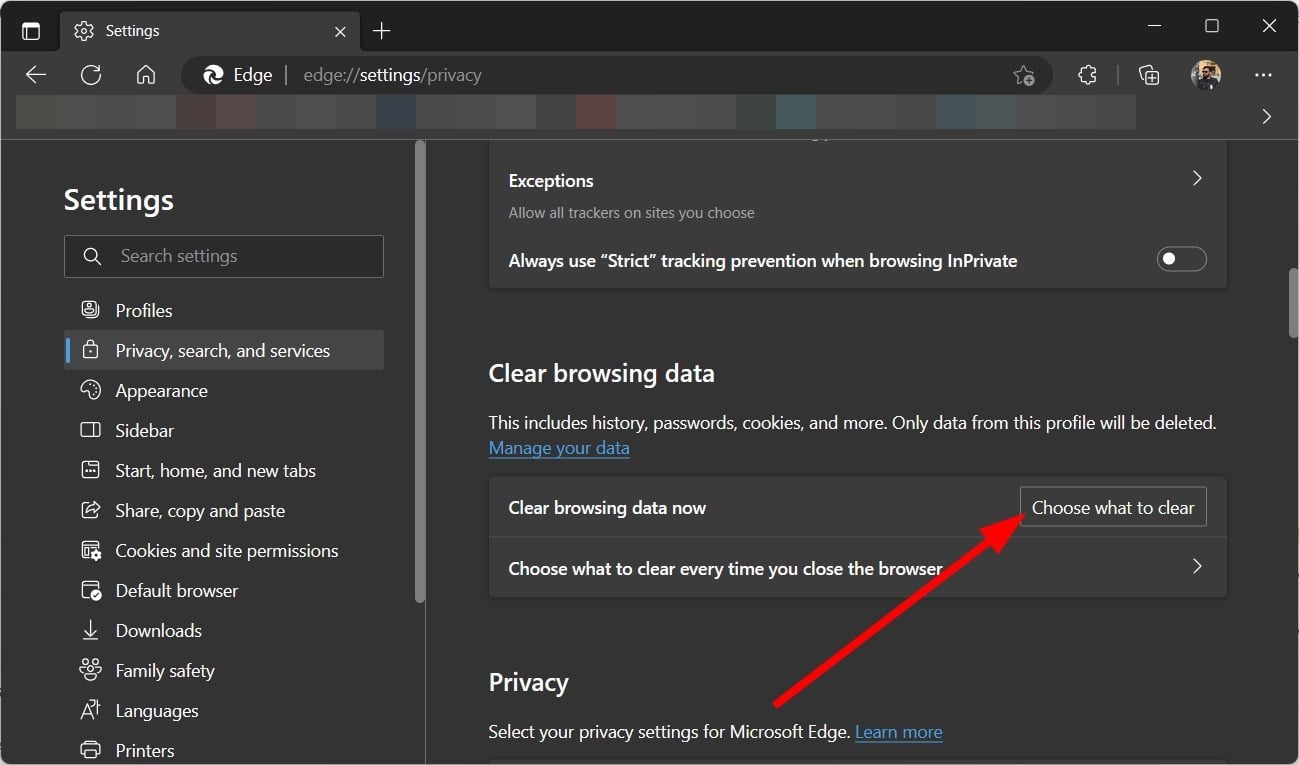The height and width of the screenshot is (765, 1299).
Task: Open Languages settings
Action: (224, 710)
